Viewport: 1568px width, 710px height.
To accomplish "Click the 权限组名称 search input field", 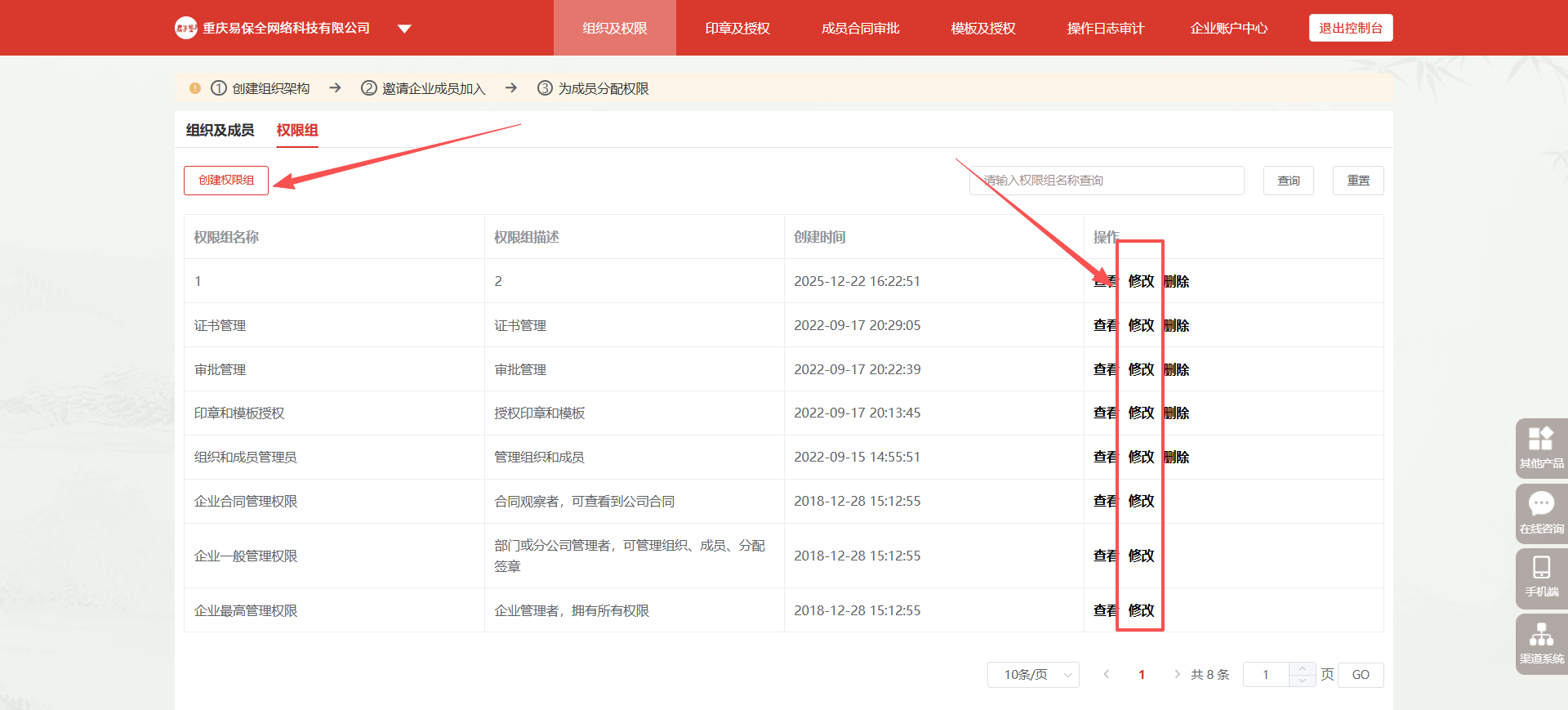I will click(x=1107, y=181).
